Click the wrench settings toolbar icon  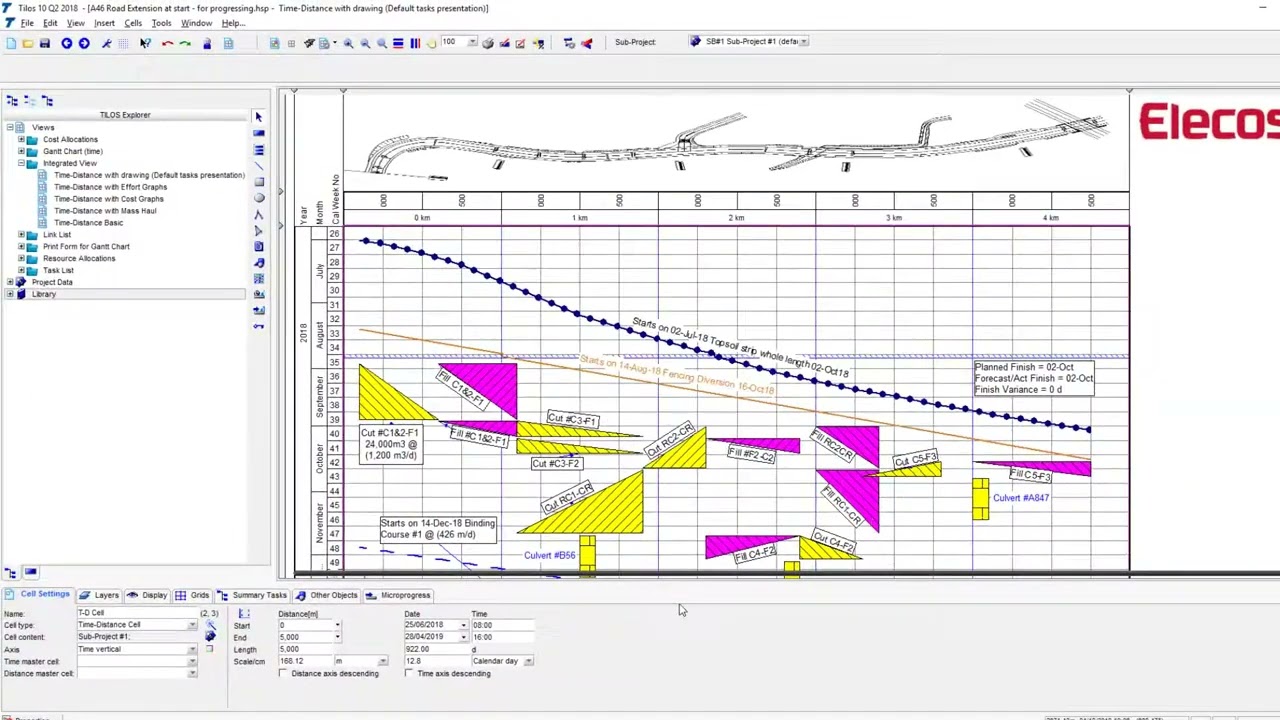pyautogui.click(x=107, y=43)
